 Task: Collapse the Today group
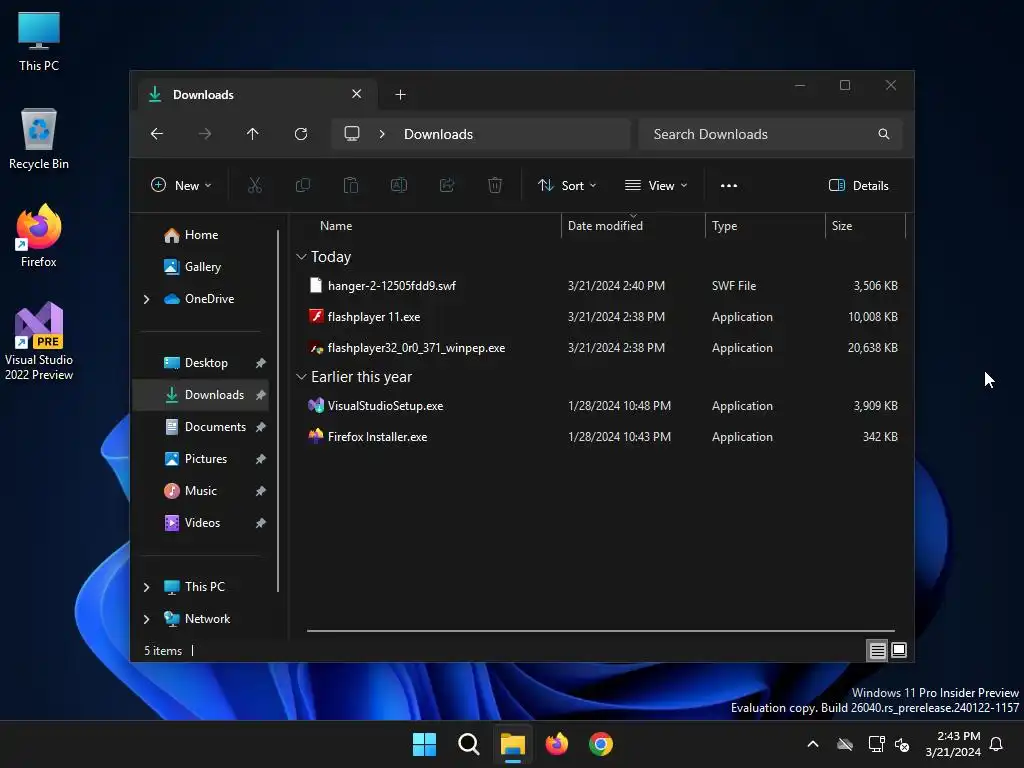pyautogui.click(x=301, y=257)
